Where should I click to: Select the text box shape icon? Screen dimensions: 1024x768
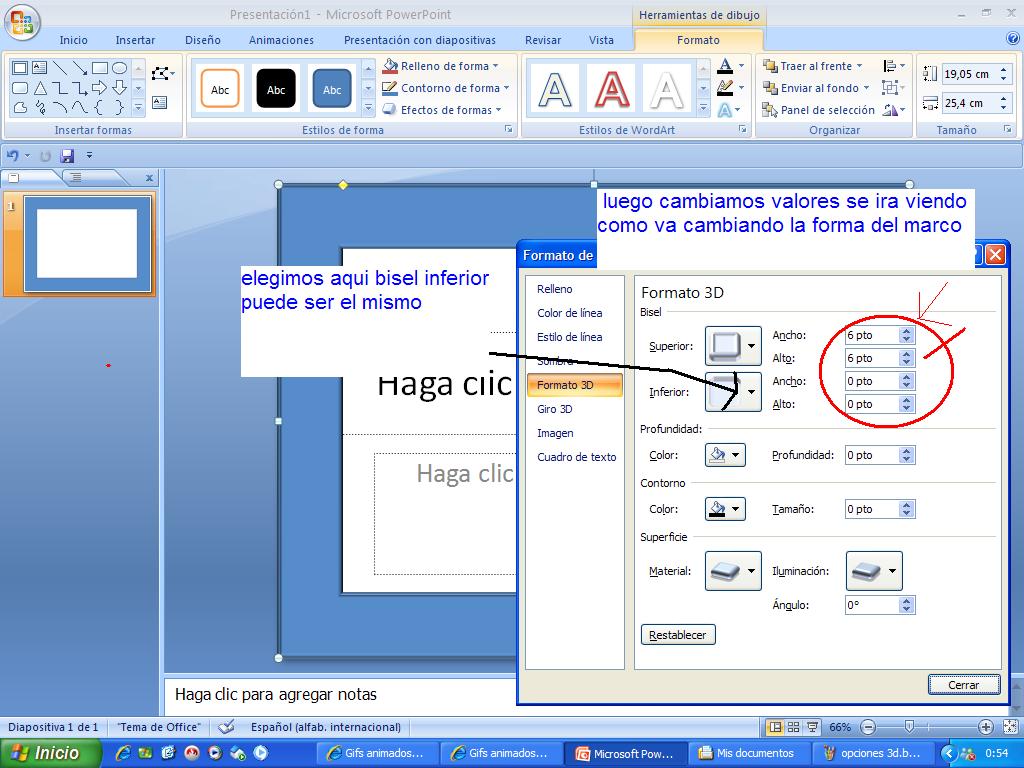click(39, 68)
